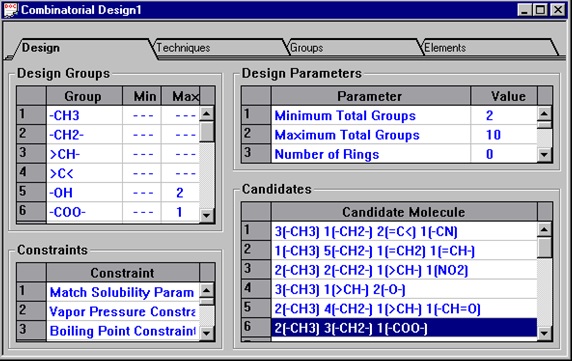572x361 pixels.
Task: Click the Candidate Molecule column header
Action: click(x=404, y=212)
